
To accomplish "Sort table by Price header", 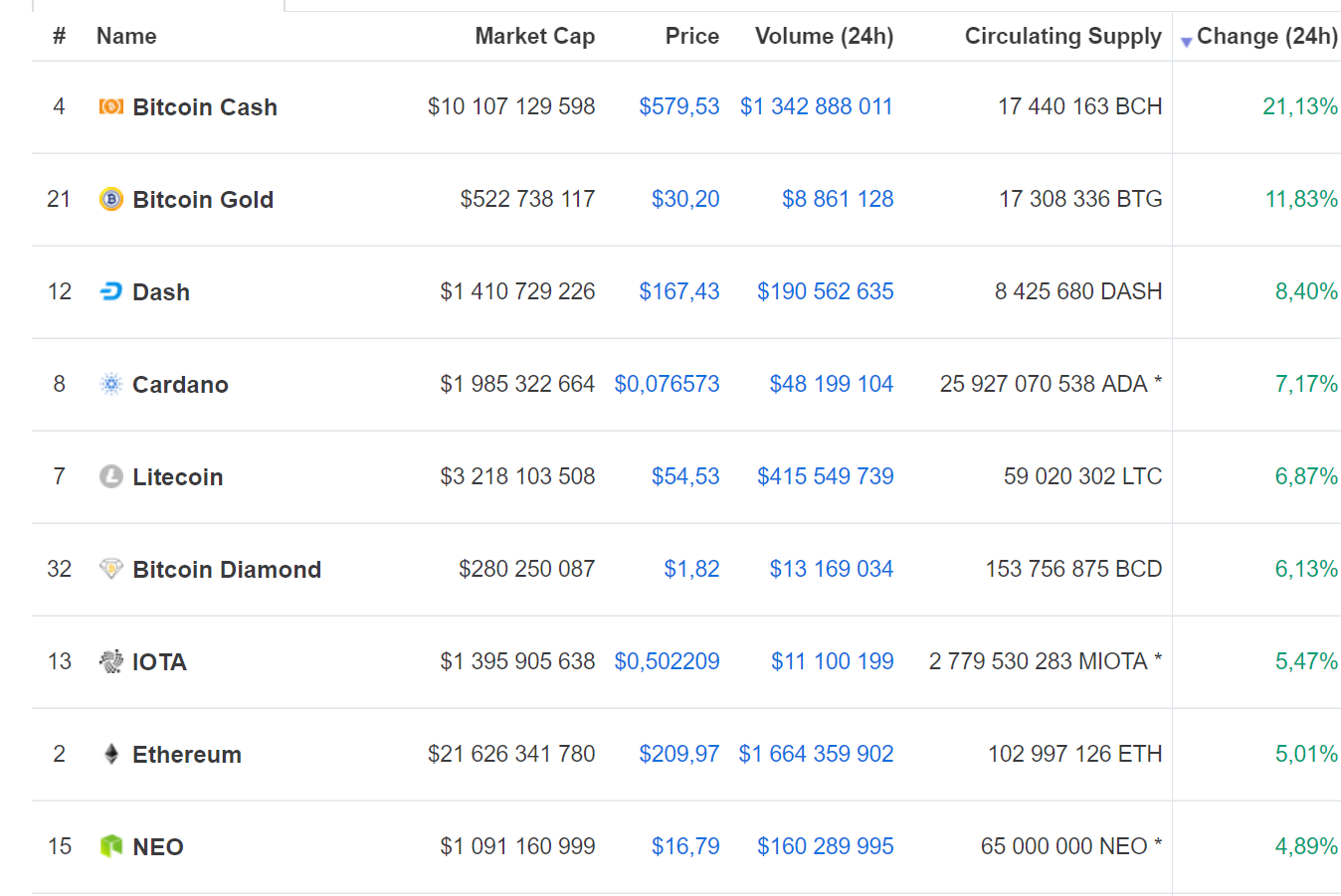I will (x=692, y=36).
